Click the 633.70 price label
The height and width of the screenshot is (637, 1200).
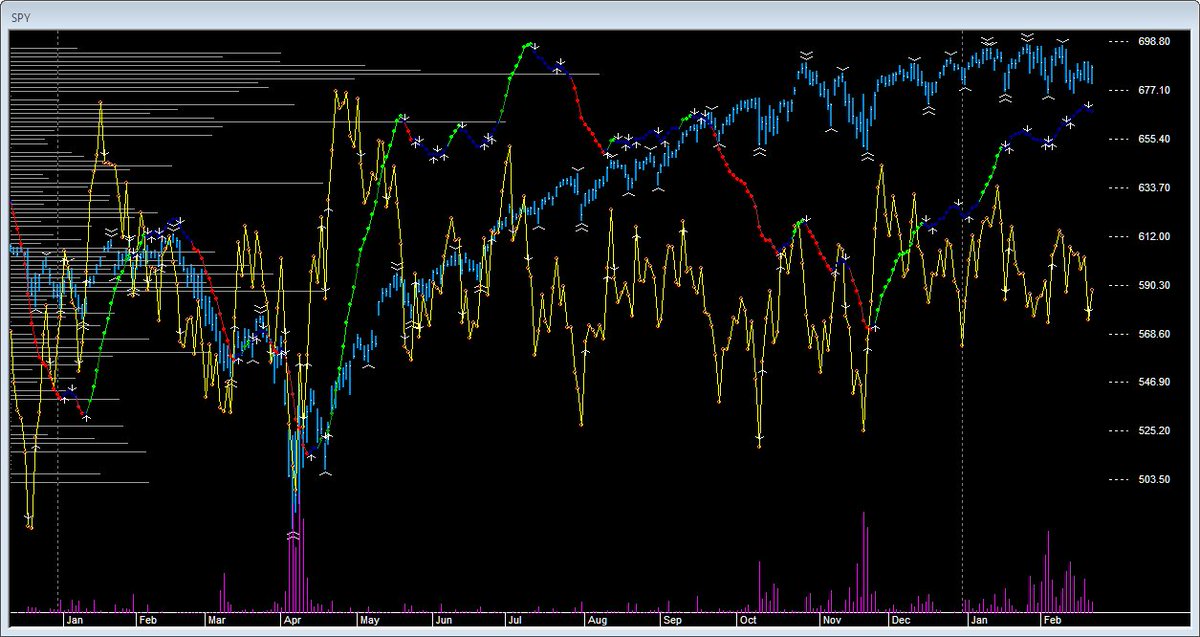1153,187
